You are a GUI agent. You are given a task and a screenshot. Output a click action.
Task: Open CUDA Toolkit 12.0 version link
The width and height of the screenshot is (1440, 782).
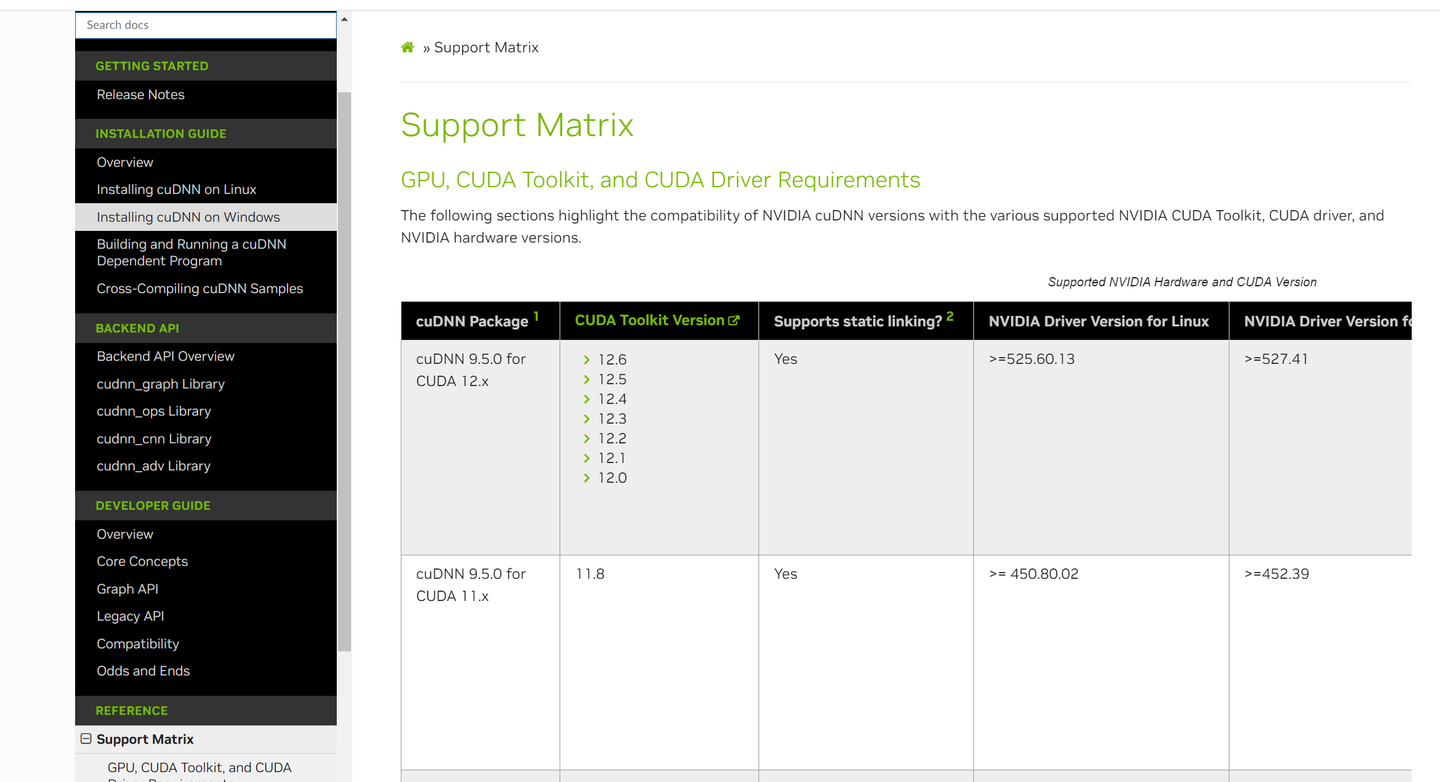pos(612,478)
